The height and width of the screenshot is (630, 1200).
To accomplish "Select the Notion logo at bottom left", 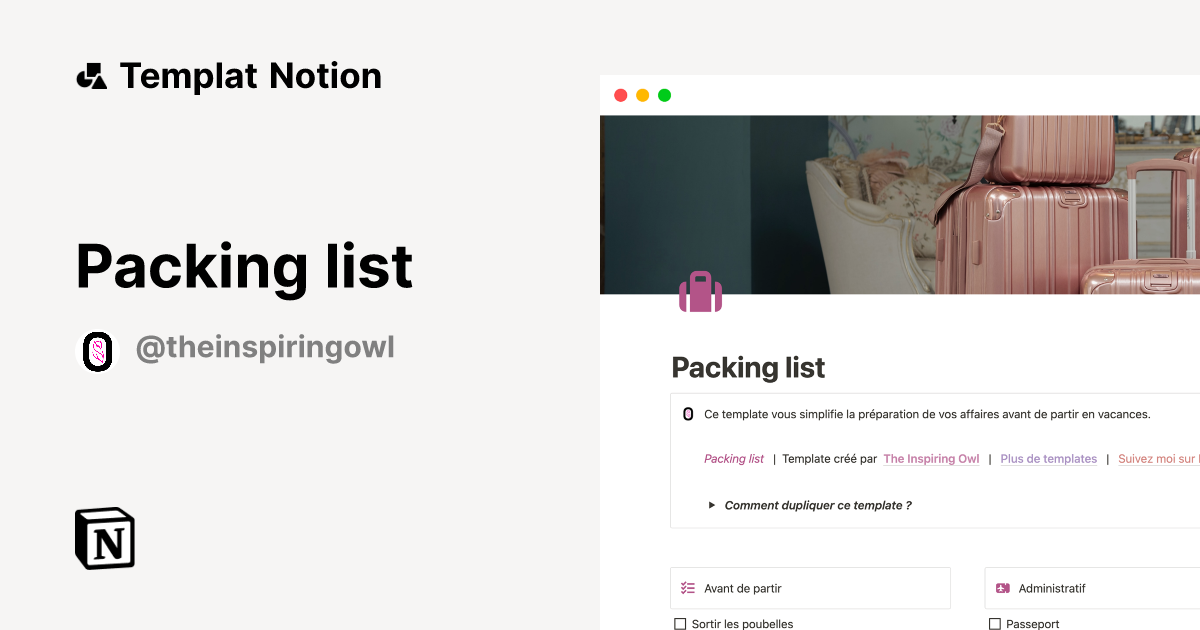I will 104,538.
